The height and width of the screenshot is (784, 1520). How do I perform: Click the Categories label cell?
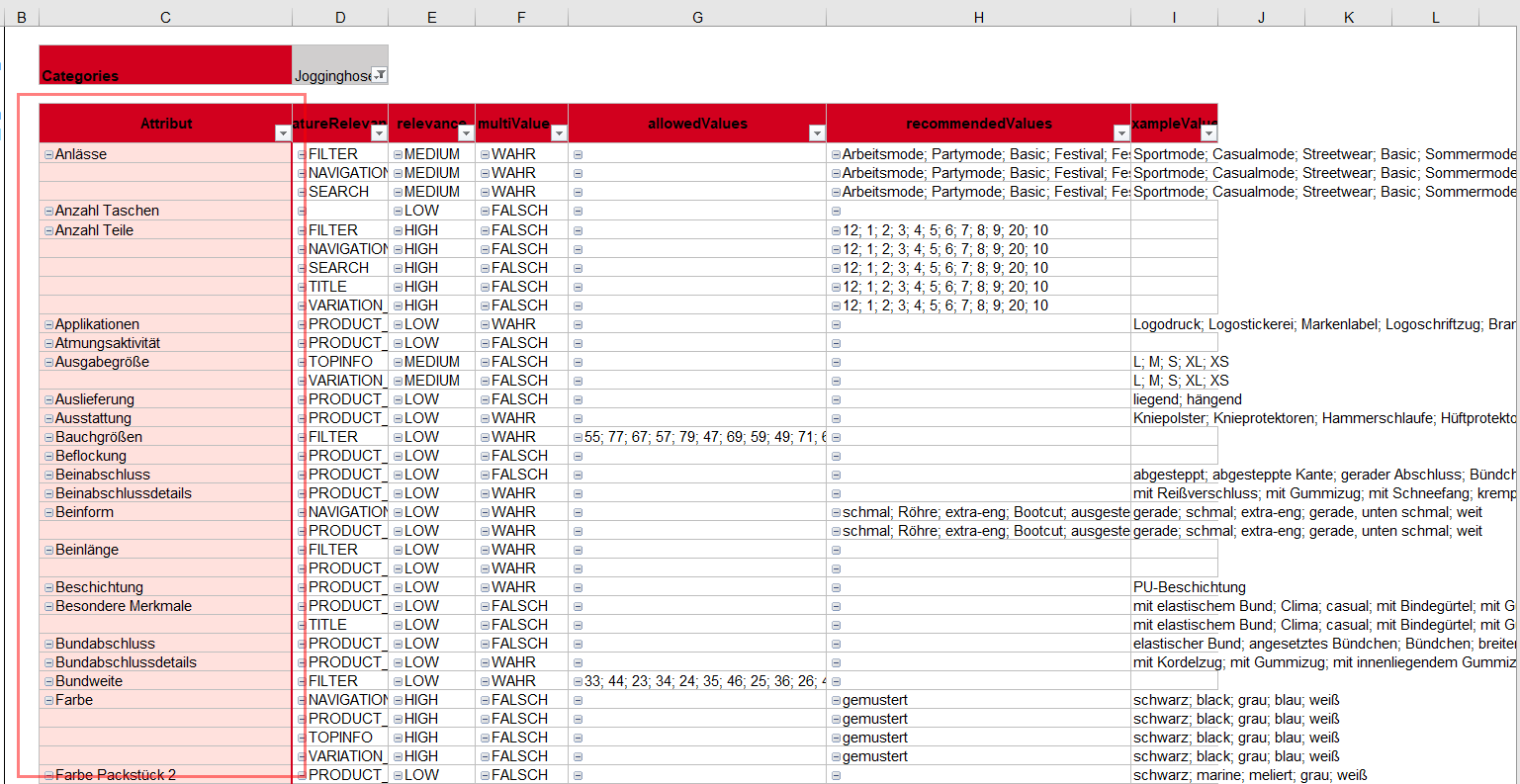click(165, 65)
